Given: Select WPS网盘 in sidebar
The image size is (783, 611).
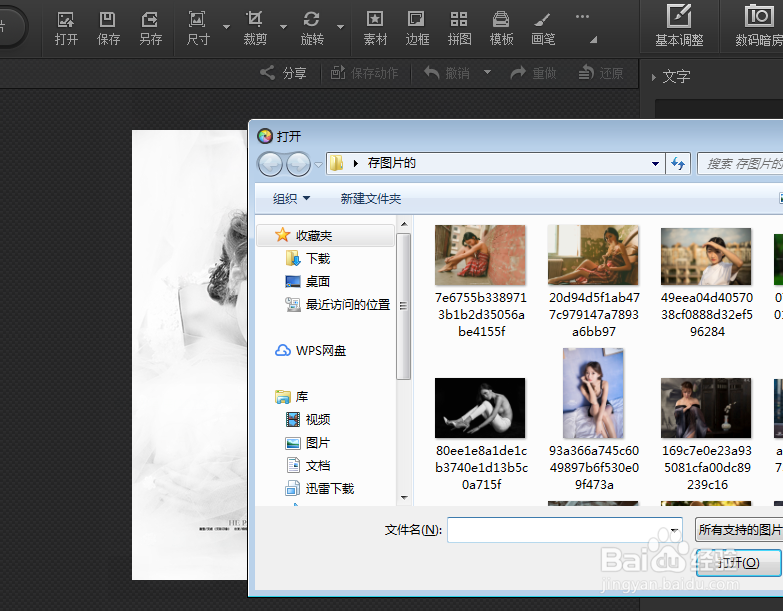Looking at the screenshot, I should point(311,350).
